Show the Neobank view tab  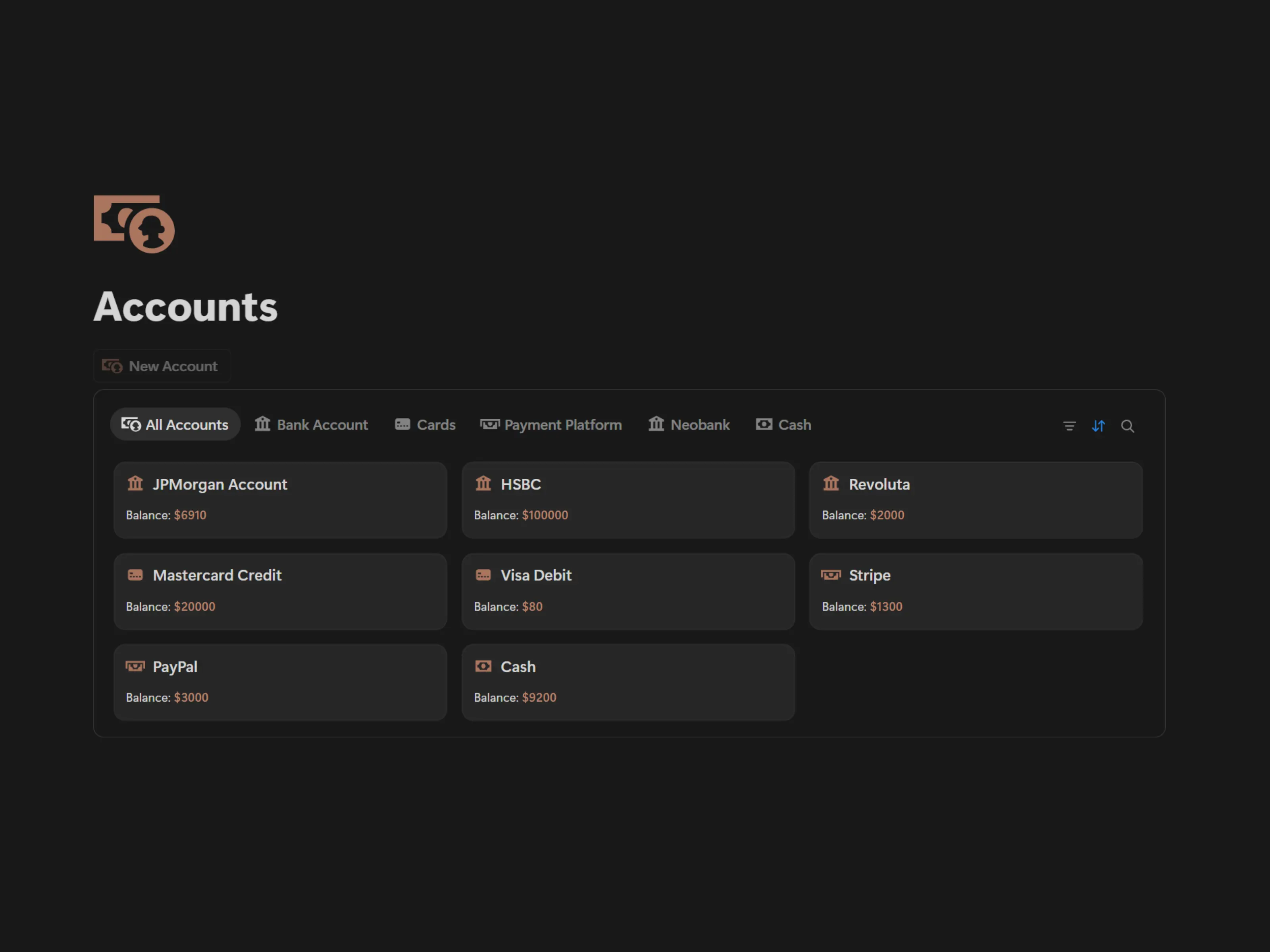(689, 425)
